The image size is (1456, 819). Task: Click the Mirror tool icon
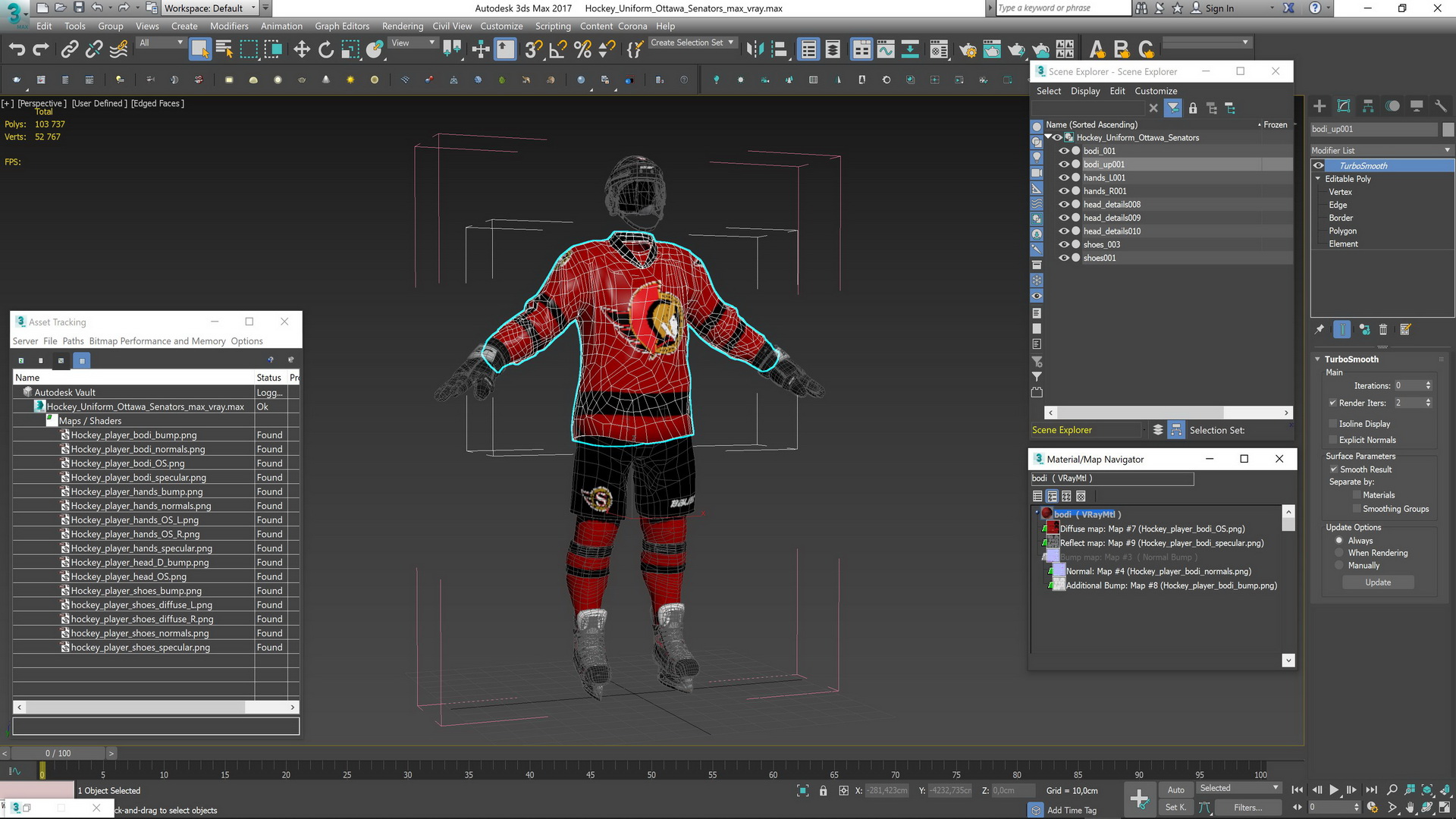tap(755, 50)
